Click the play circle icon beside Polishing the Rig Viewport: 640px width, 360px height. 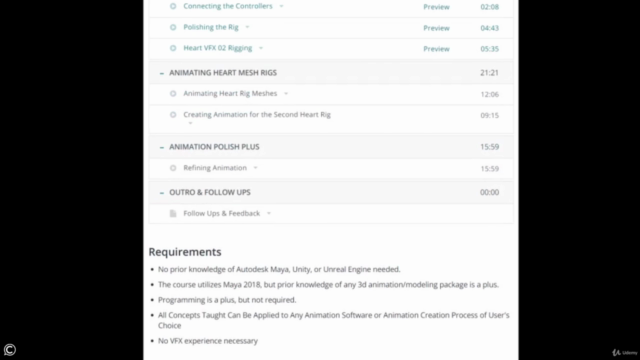pos(173,27)
